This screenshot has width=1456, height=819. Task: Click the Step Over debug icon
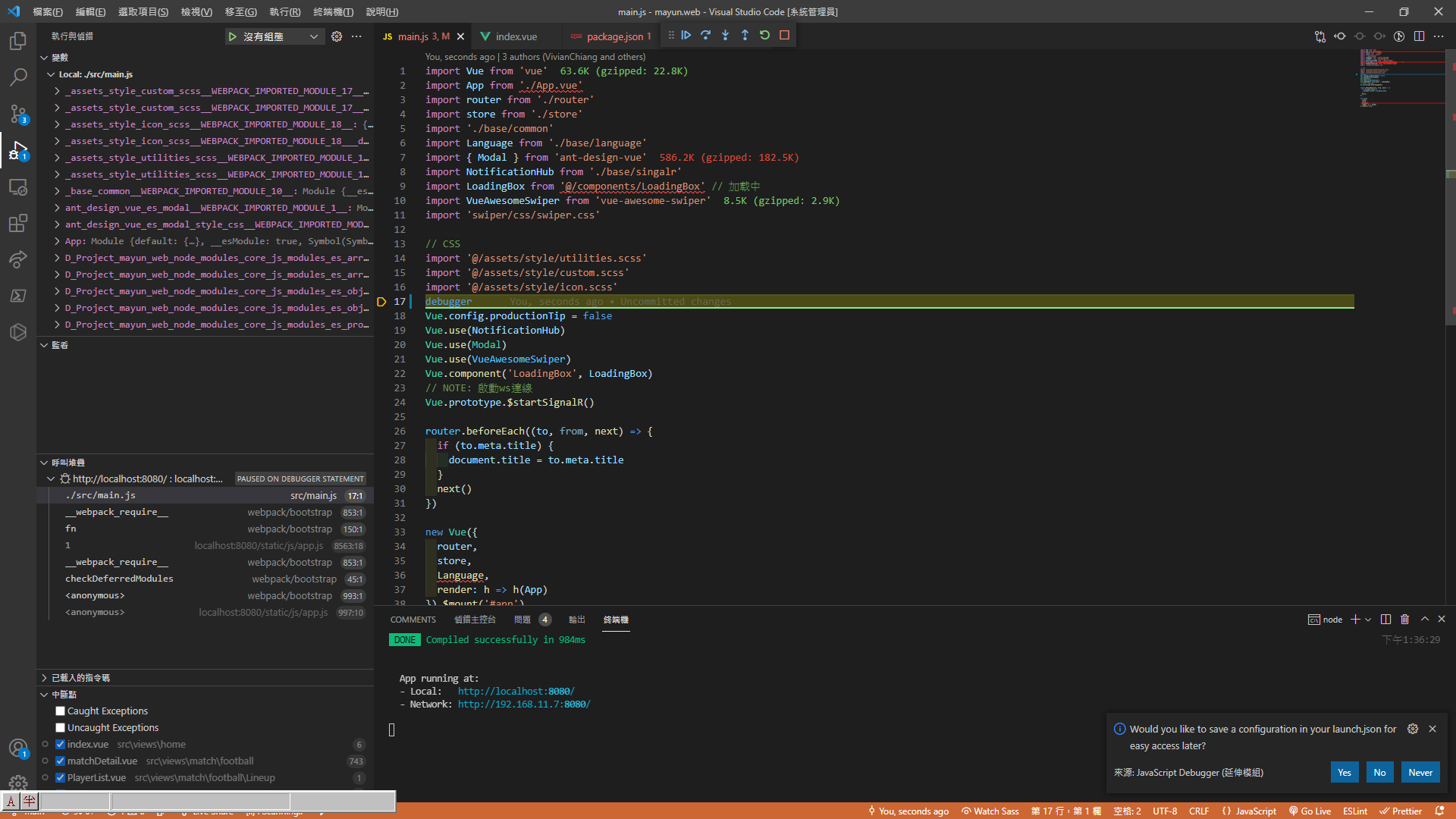706,35
